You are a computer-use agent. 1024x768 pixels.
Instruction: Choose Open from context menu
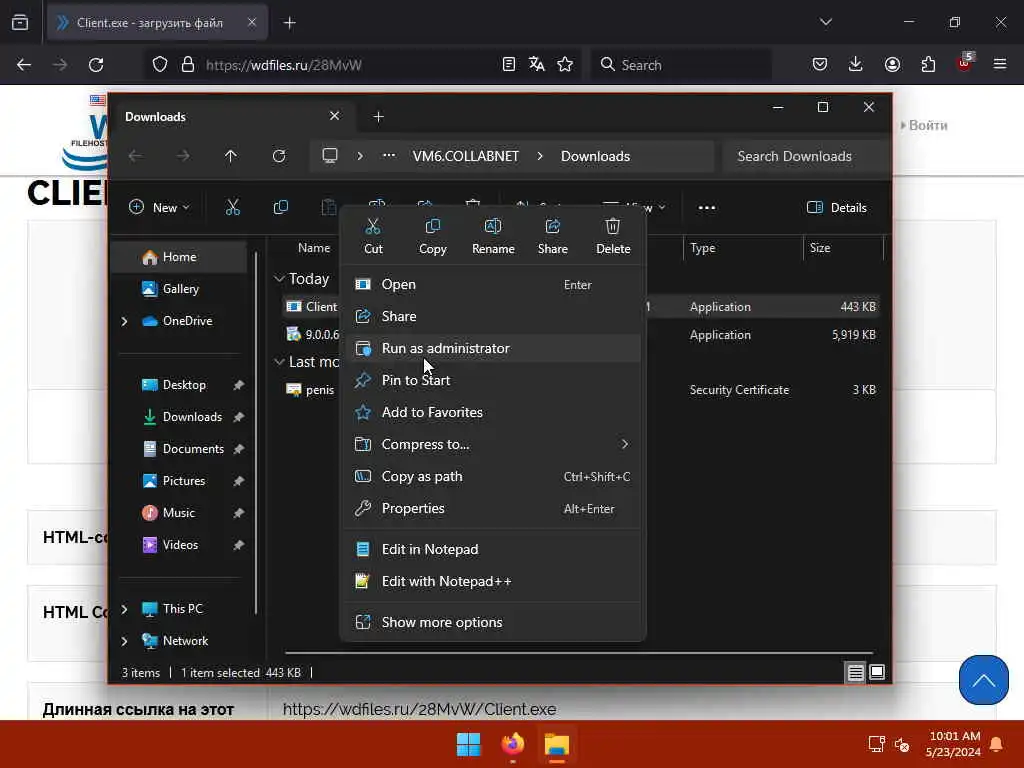pos(493,285)
